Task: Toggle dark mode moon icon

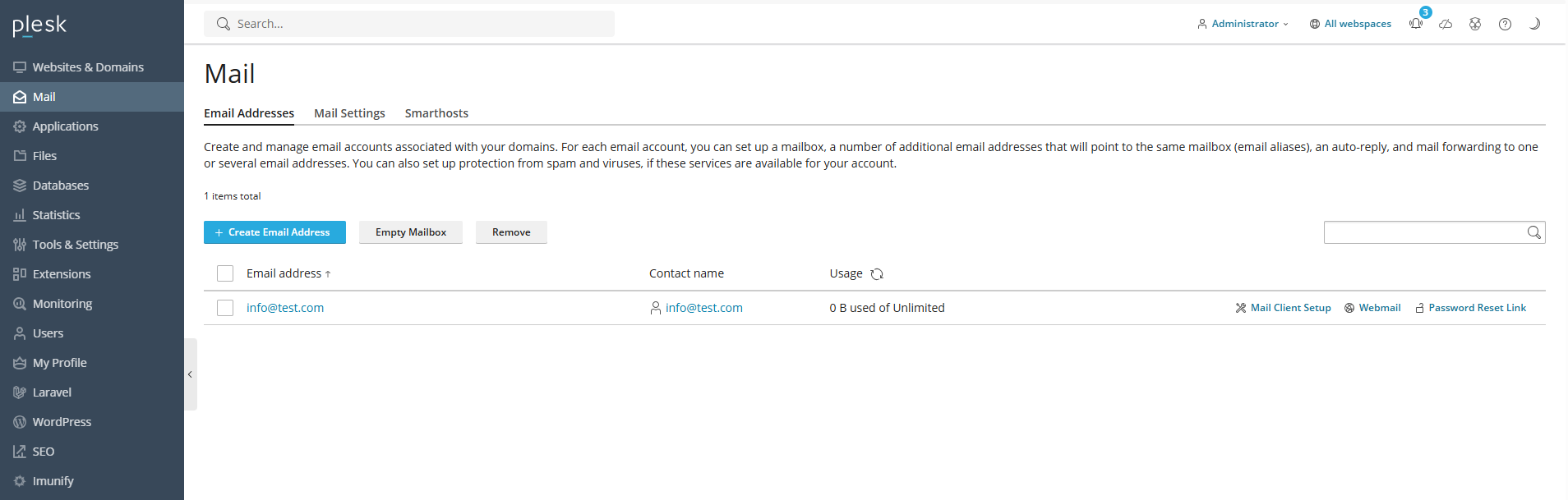Action: [x=1534, y=24]
